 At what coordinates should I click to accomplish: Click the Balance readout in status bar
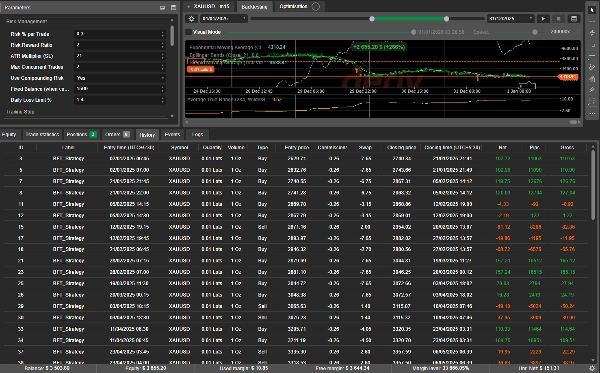pyautogui.click(x=47, y=368)
